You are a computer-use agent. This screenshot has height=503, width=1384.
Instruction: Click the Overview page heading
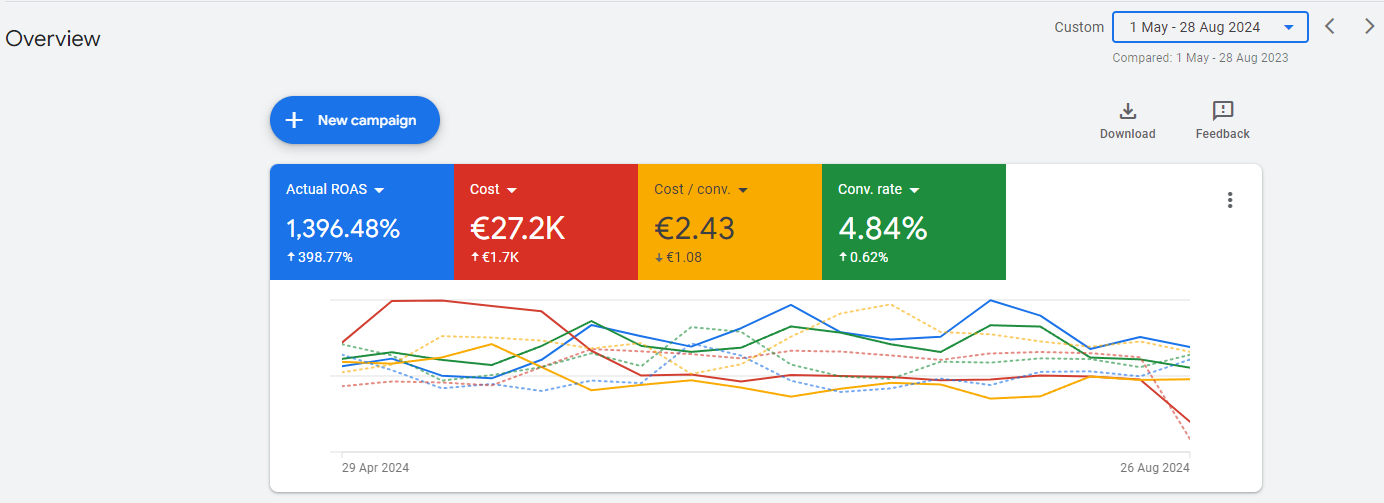(53, 39)
